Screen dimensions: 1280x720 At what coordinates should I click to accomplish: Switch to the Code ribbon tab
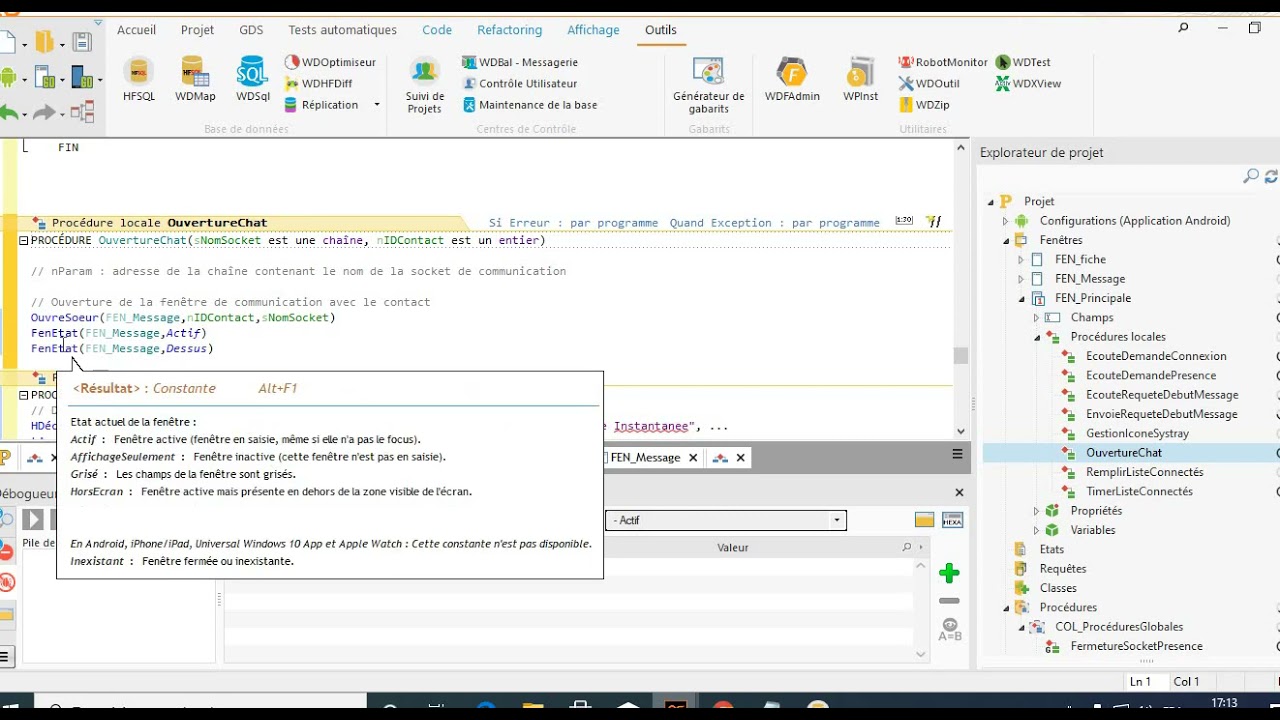[437, 30]
